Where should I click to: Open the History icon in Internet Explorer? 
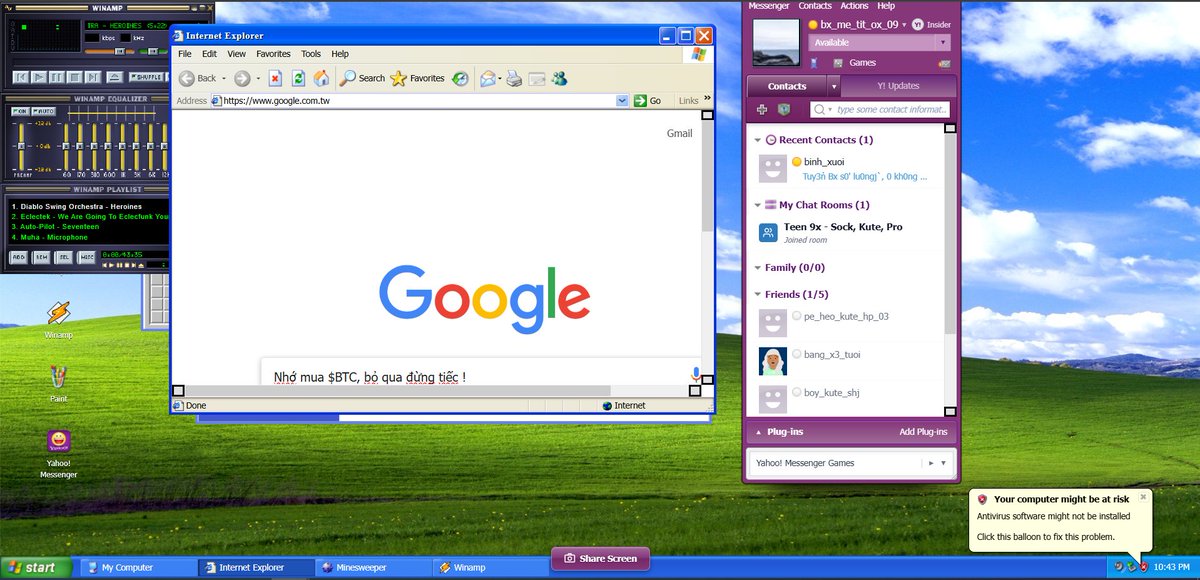pos(460,78)
